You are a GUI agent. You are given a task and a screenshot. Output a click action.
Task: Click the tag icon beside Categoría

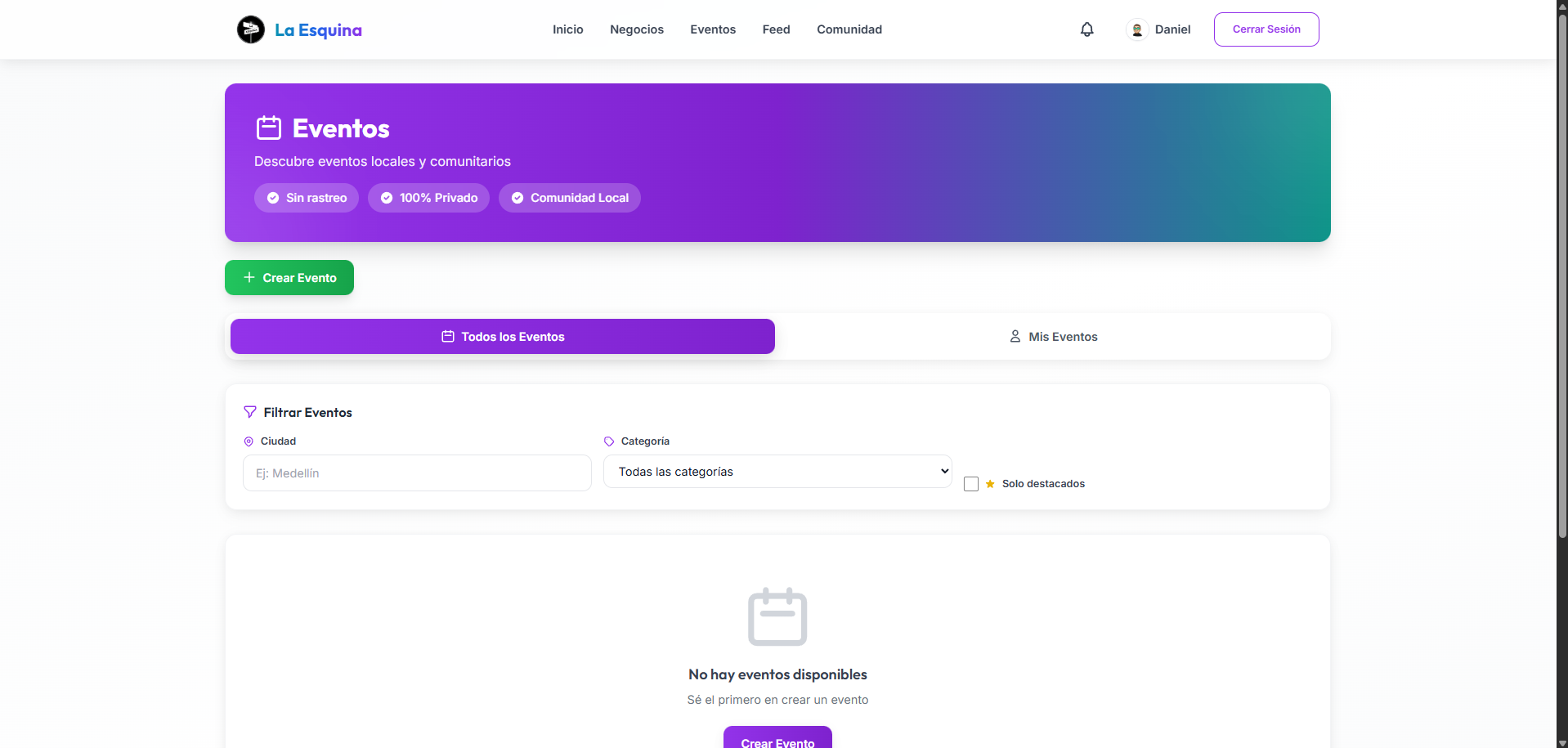coord(609,441)
